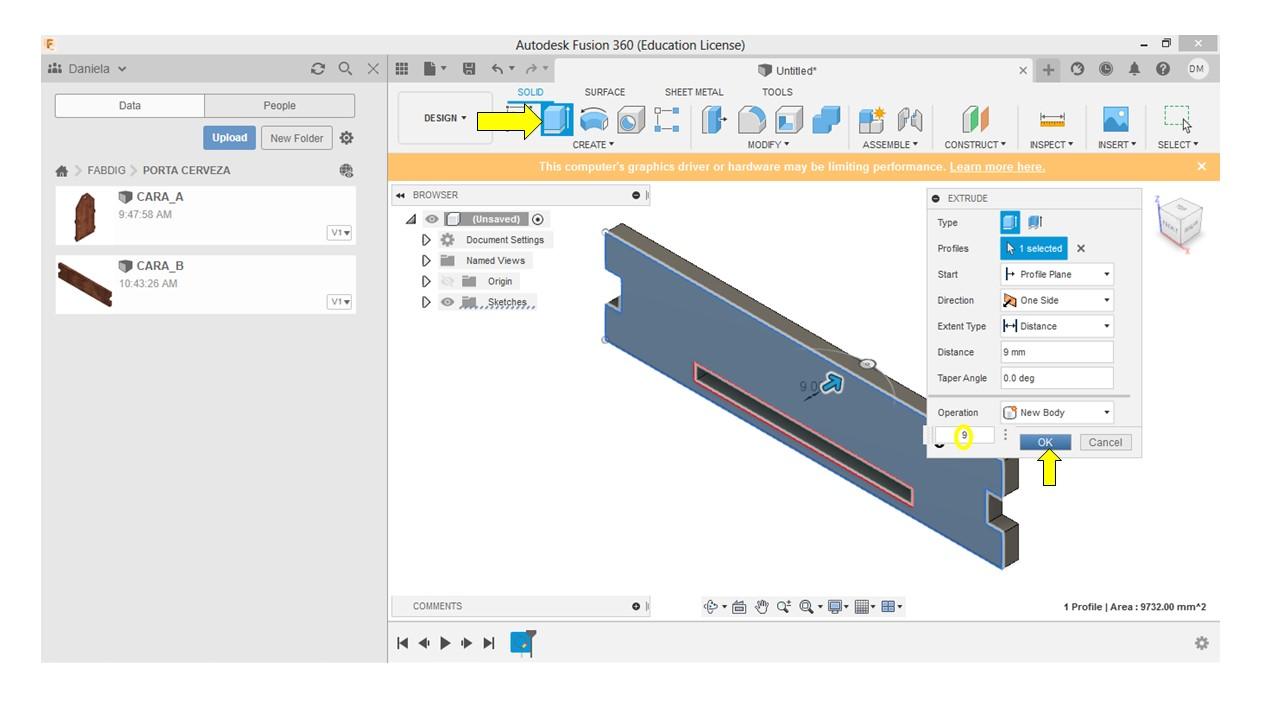Open the Extent Type Distance dropdown
Image resolution: width=1280 pixels, height=720 pixels.
(x=1057, y=326)
